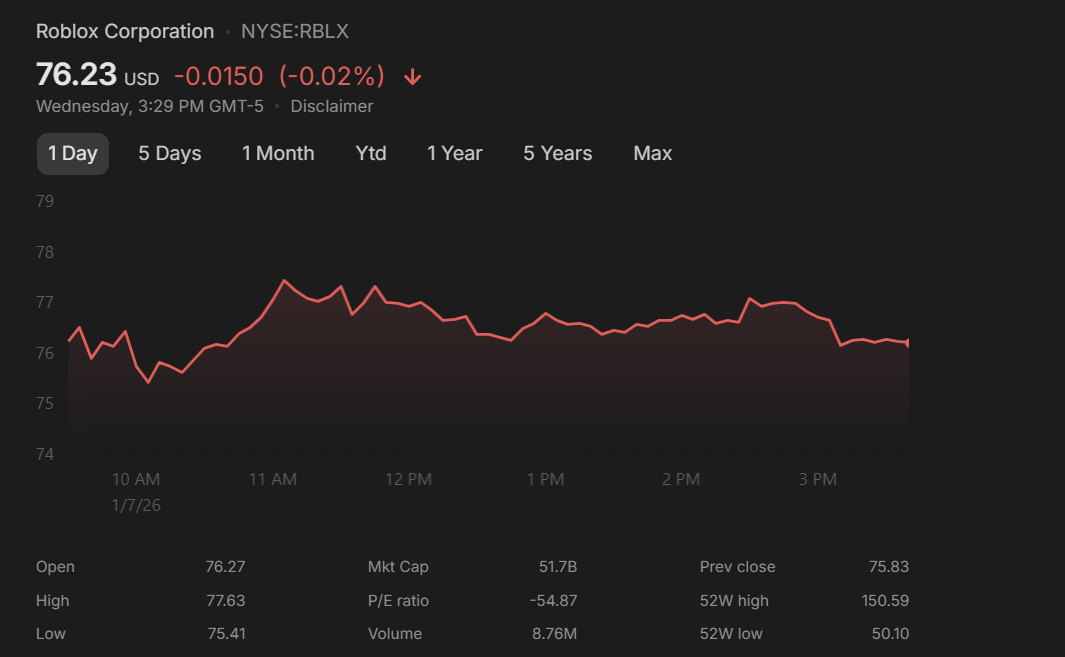This screenshot has height=657, width=1065.
Task: Show the Ytd chart range
Action: pyautogui.click(x=371, y=154)
